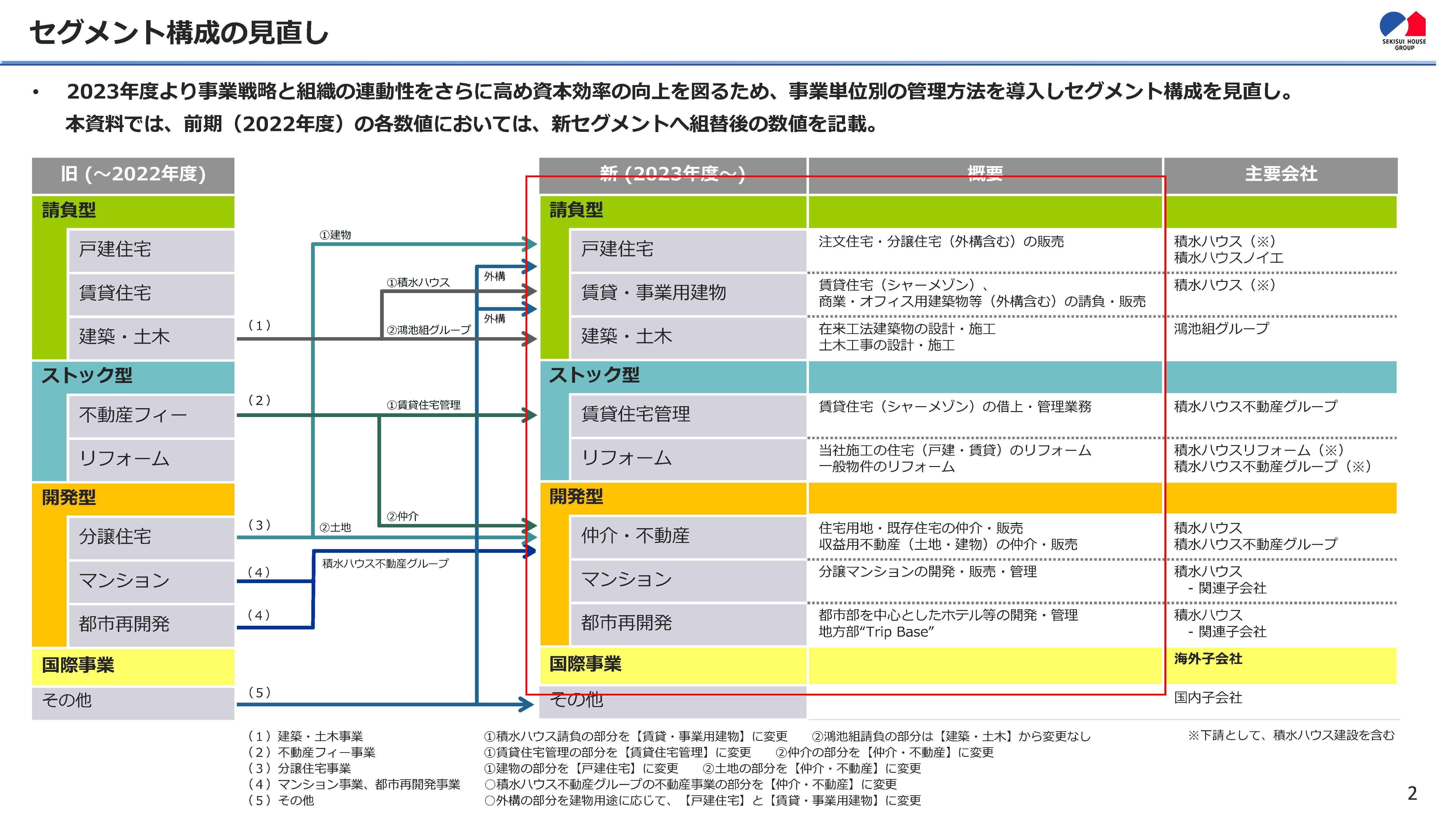Viewport: 1456px width, 817px height.
Task: Select footnote （4）マンション事業、都市再開発事業
Action: tap(354, 784)
